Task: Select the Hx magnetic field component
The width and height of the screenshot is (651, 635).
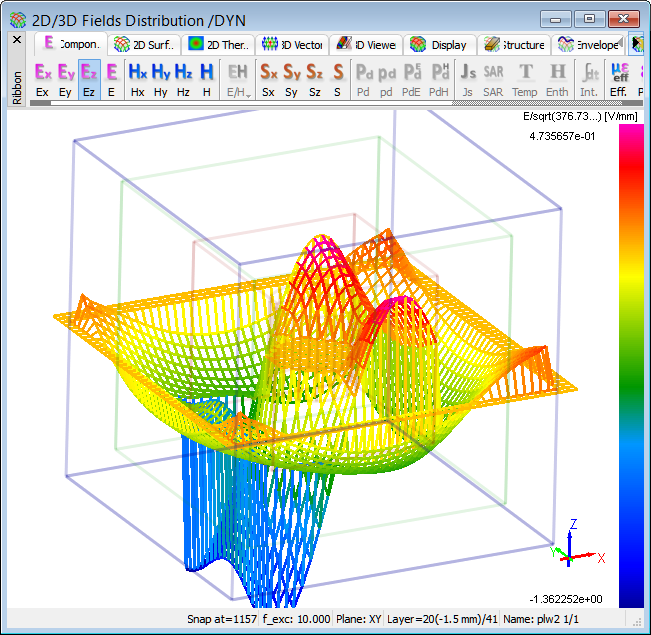Action: [138, 74]
